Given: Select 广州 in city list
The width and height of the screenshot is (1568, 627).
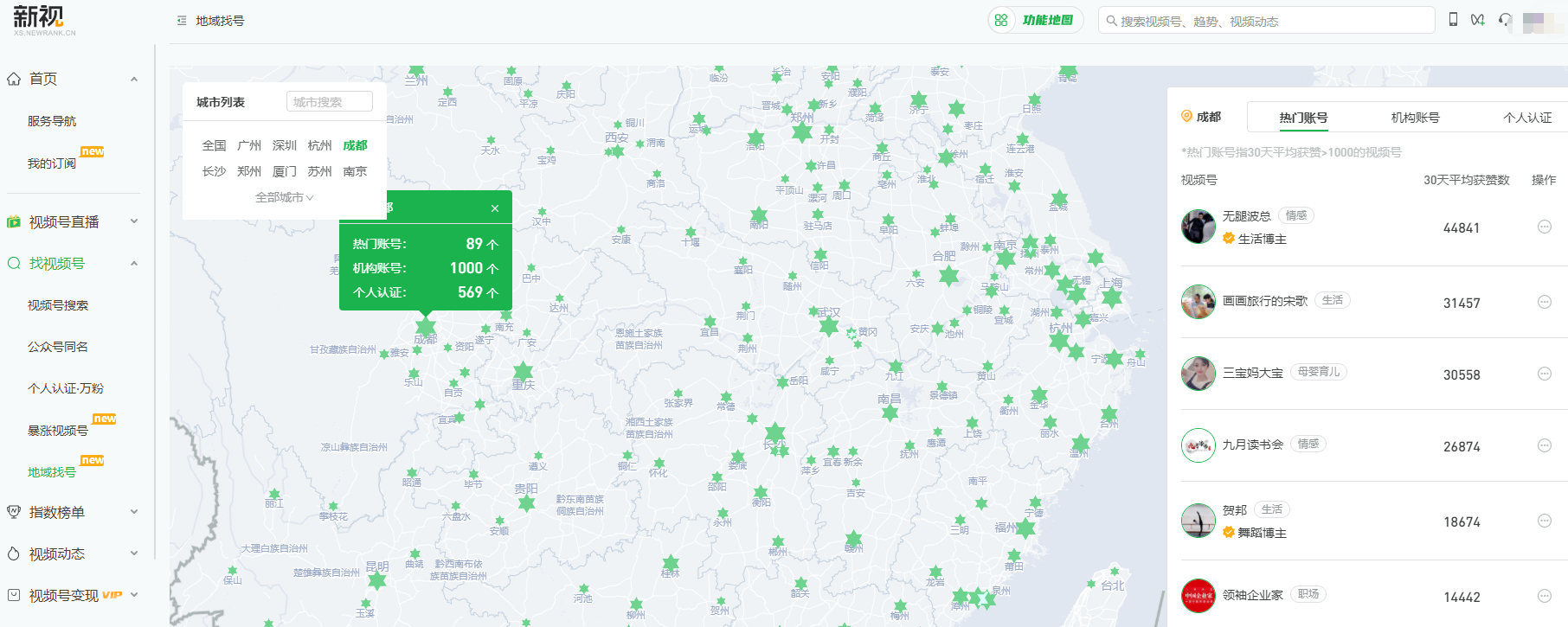Looking at the screenshot, I should (x=249, y=145).
